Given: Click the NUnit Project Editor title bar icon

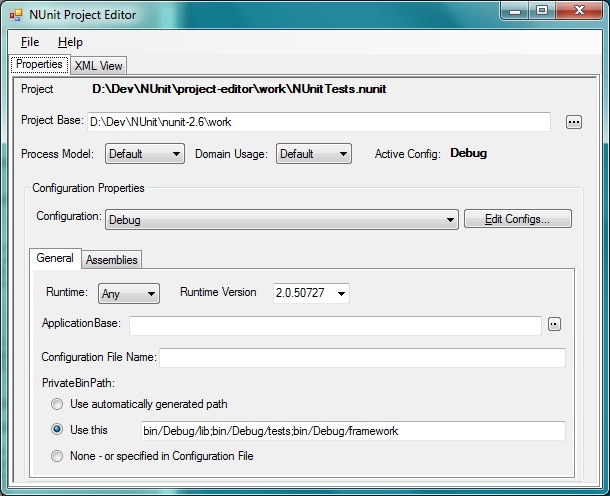Looking at the screenshot, I should pos(15,13).
